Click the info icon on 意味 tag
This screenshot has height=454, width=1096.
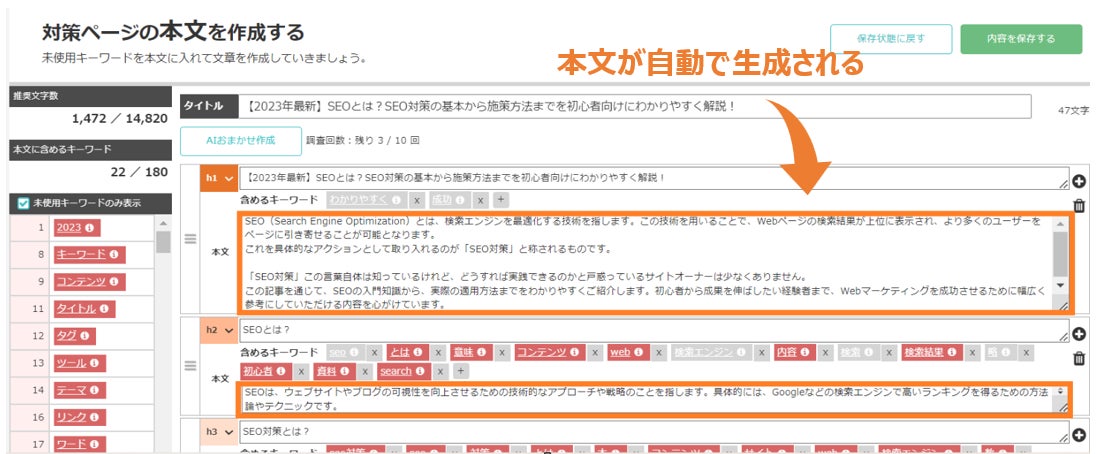[x=482, y=352]
